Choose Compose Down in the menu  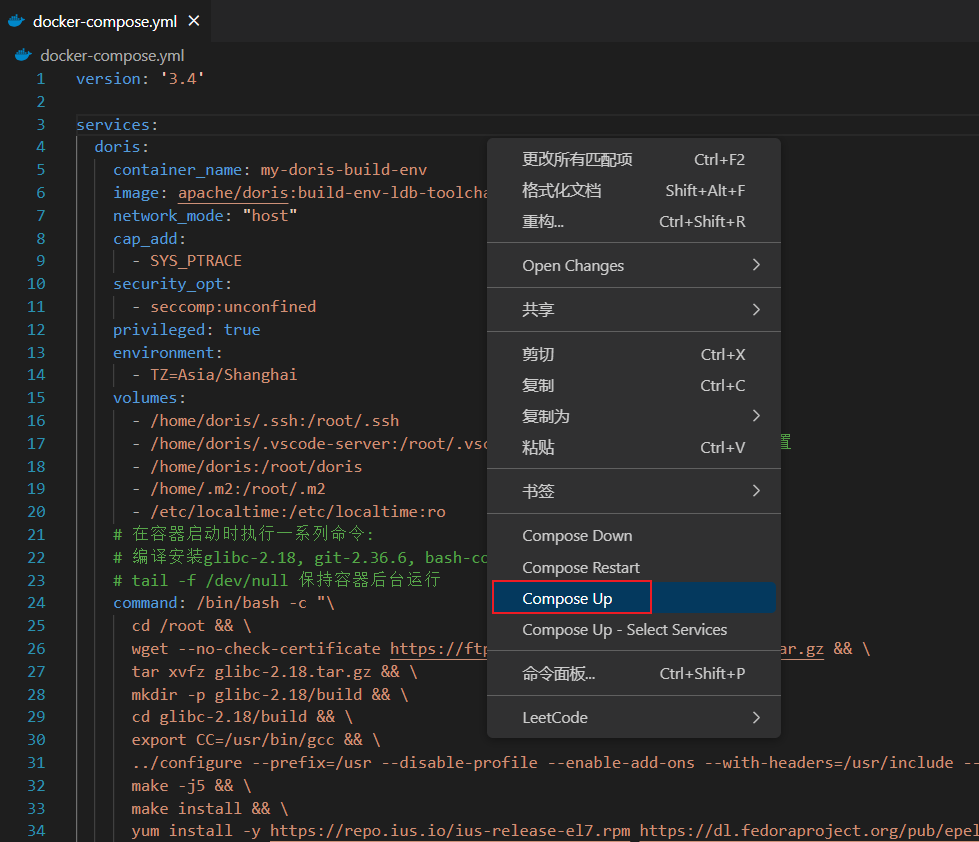click(x=577, y=536)
